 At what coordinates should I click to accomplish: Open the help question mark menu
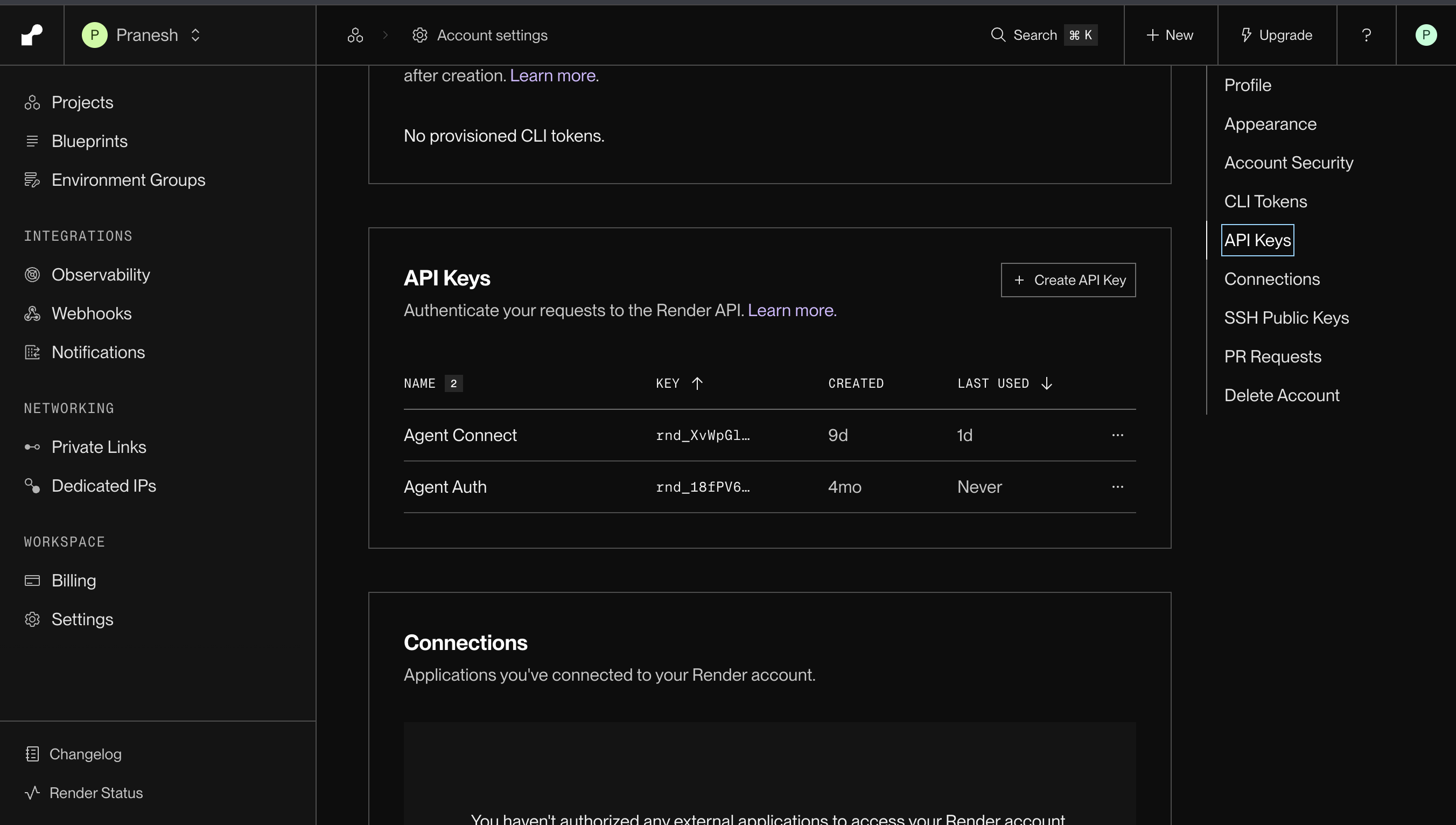point(1366,35)
